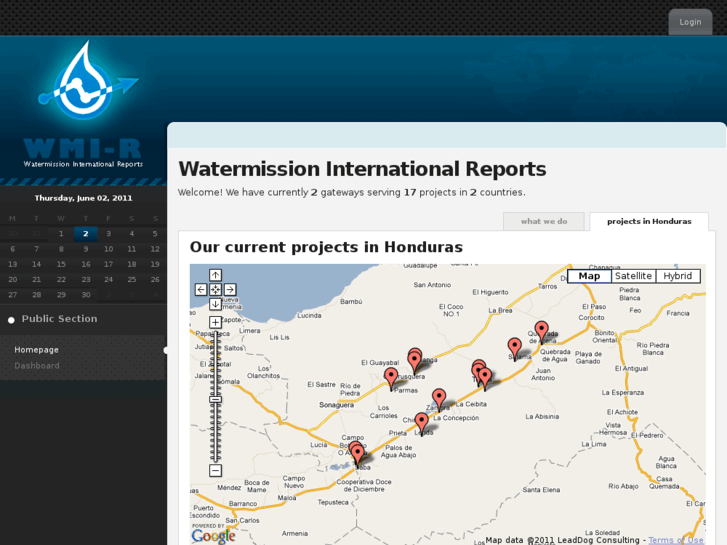
Task: Click the 'Watermission International Reports' title
Action: pyautogui.click(x=362, y=169)
